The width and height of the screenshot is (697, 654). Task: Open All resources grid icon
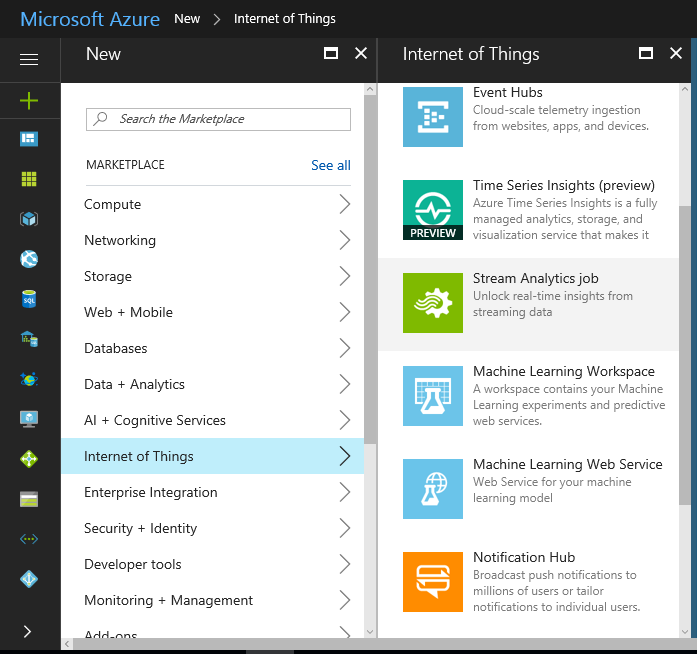tap(29, 179)
